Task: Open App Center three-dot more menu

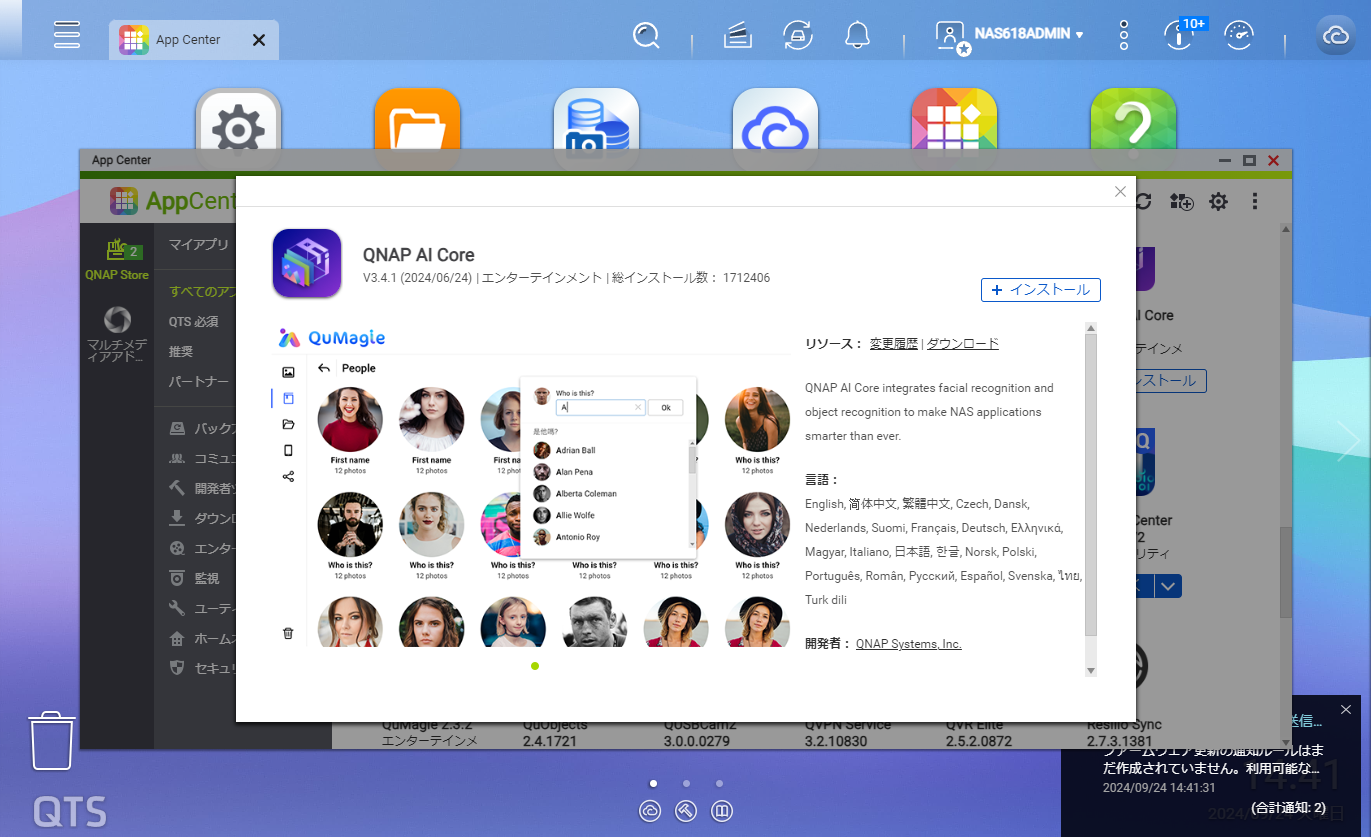Action: click(1255, 201)
